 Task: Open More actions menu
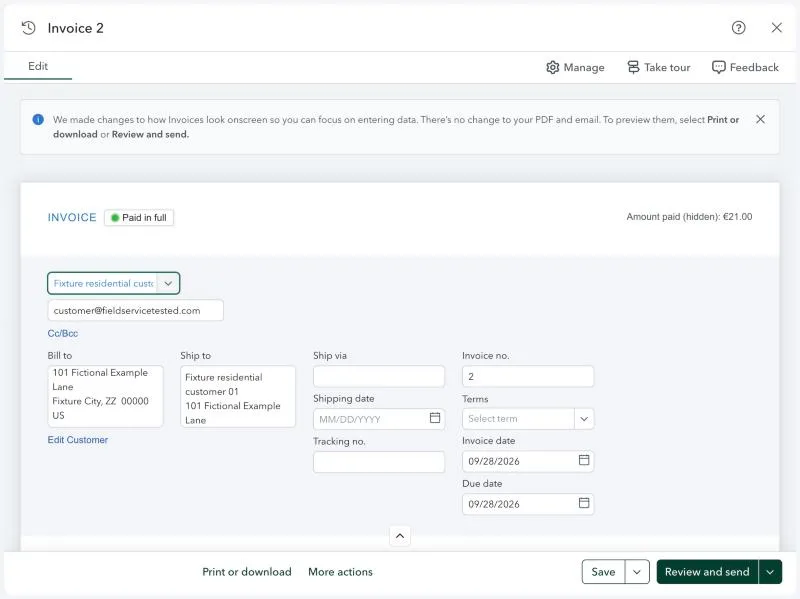point(340,571)
